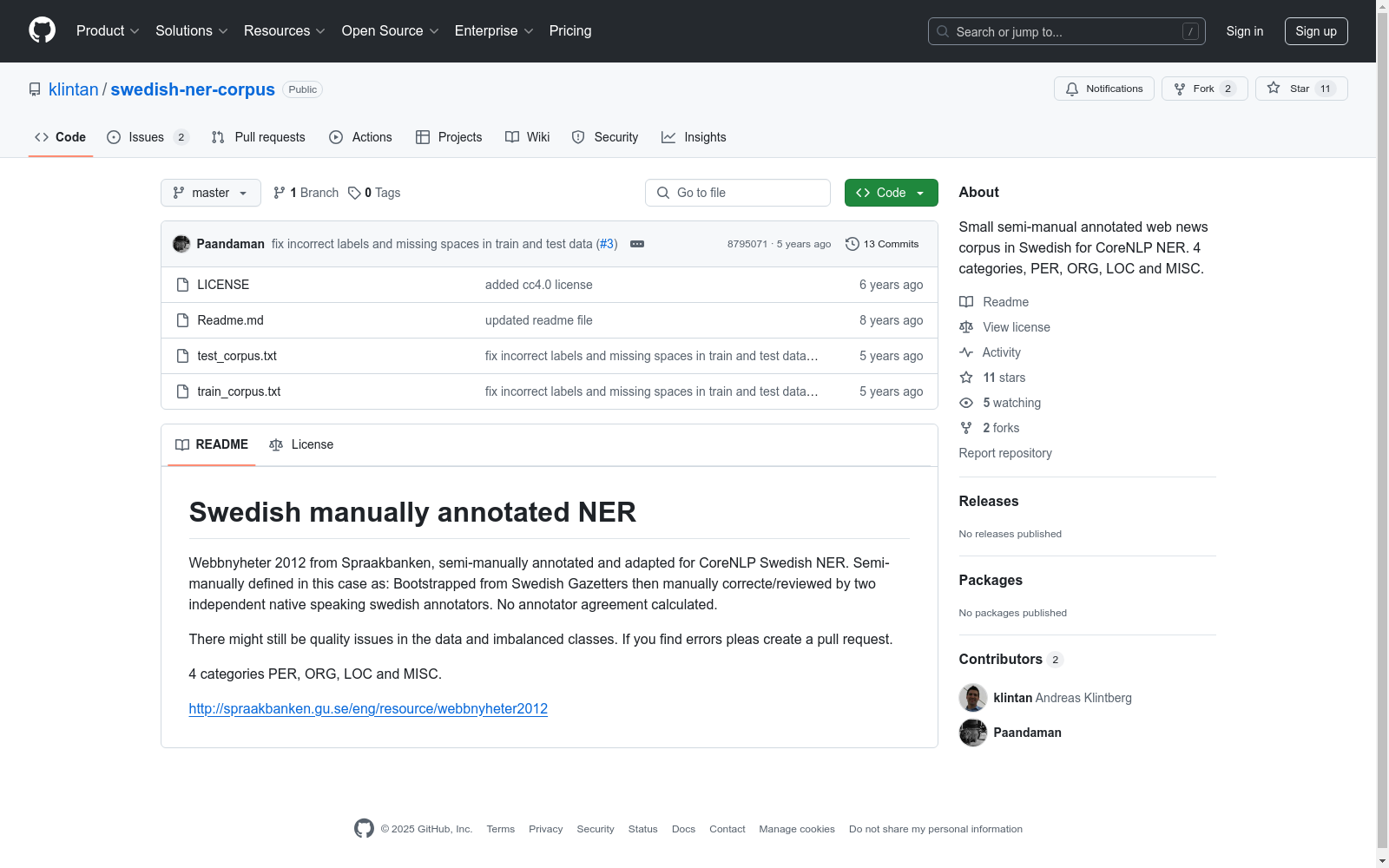Click the branch icon beside 1 Branch

point(280,193)
